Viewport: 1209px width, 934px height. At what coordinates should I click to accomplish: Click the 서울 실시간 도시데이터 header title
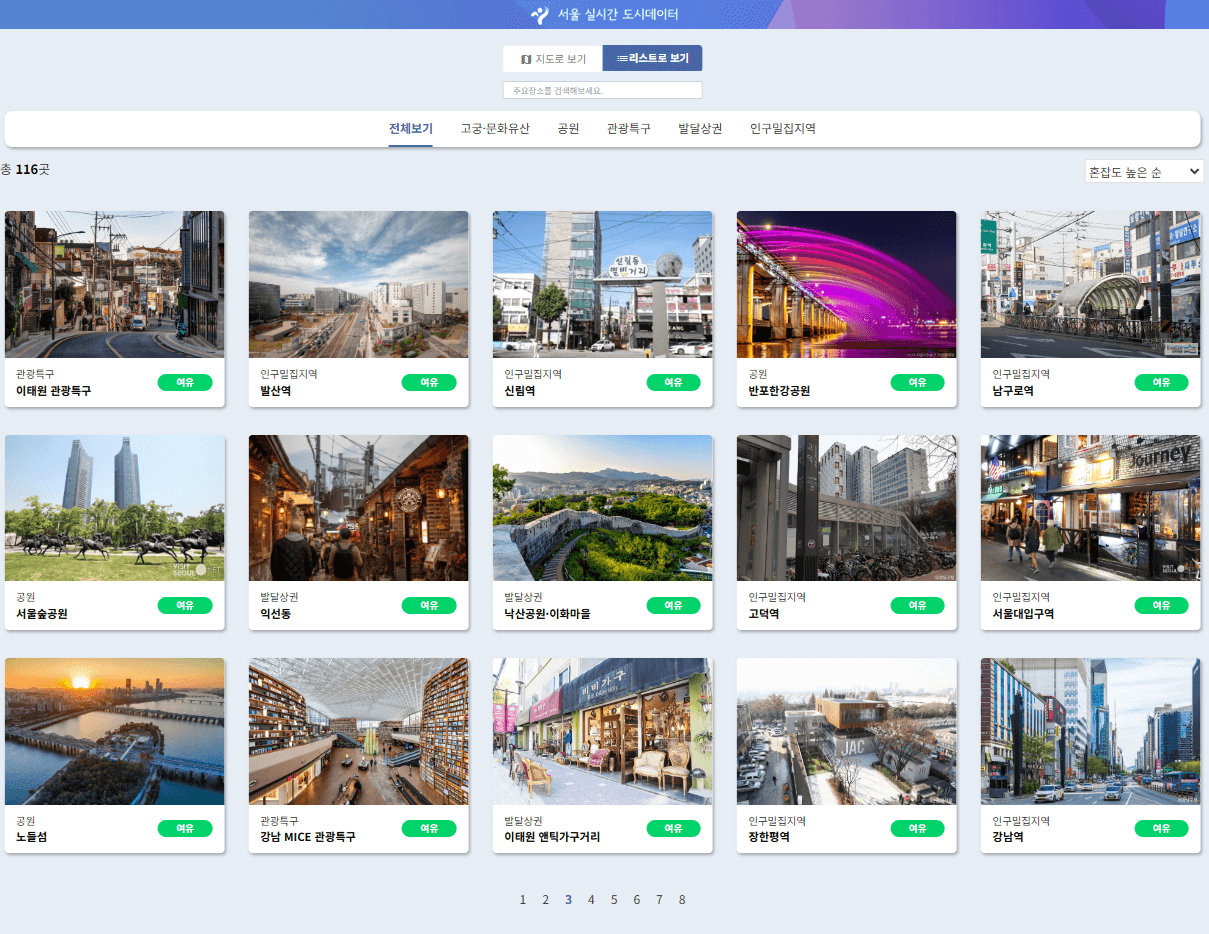[618, 15]
